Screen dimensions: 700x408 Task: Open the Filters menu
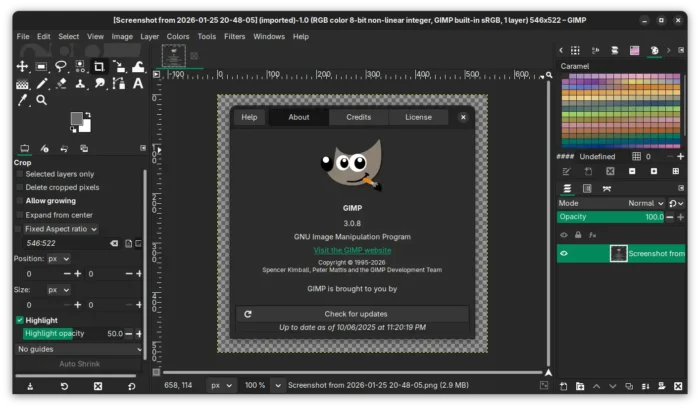tap(234, 37)
